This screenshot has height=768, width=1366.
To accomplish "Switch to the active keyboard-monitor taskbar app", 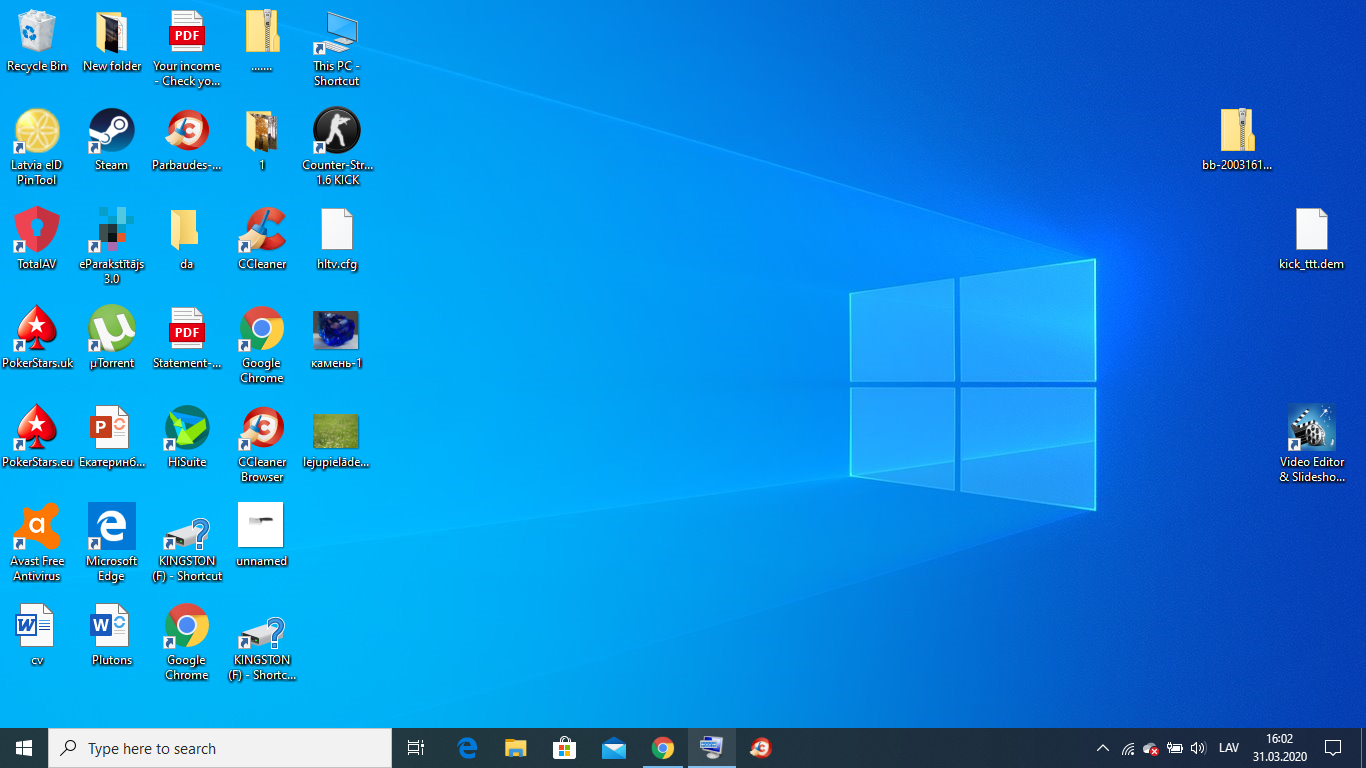I will [712, 748].
